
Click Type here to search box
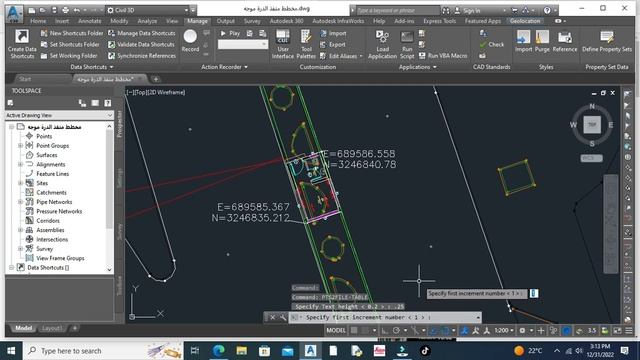(103, 351)
